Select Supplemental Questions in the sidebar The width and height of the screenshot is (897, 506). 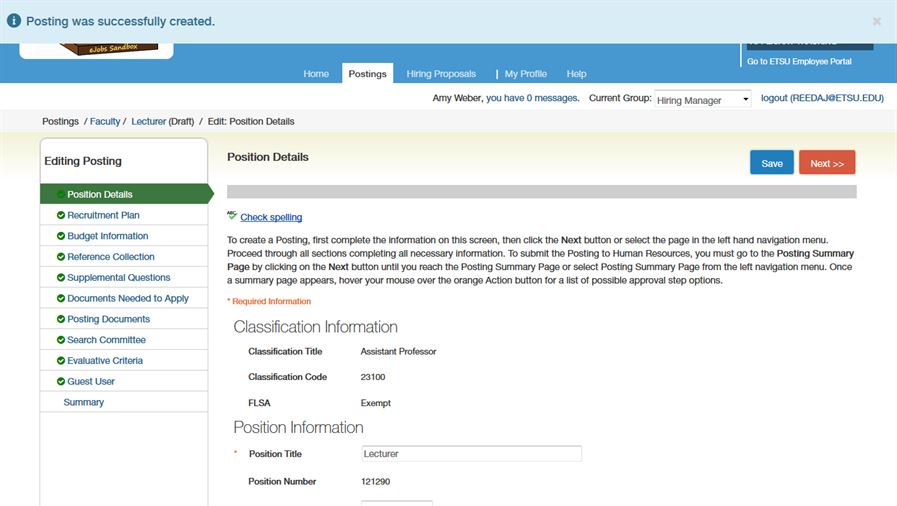point(118,278)
